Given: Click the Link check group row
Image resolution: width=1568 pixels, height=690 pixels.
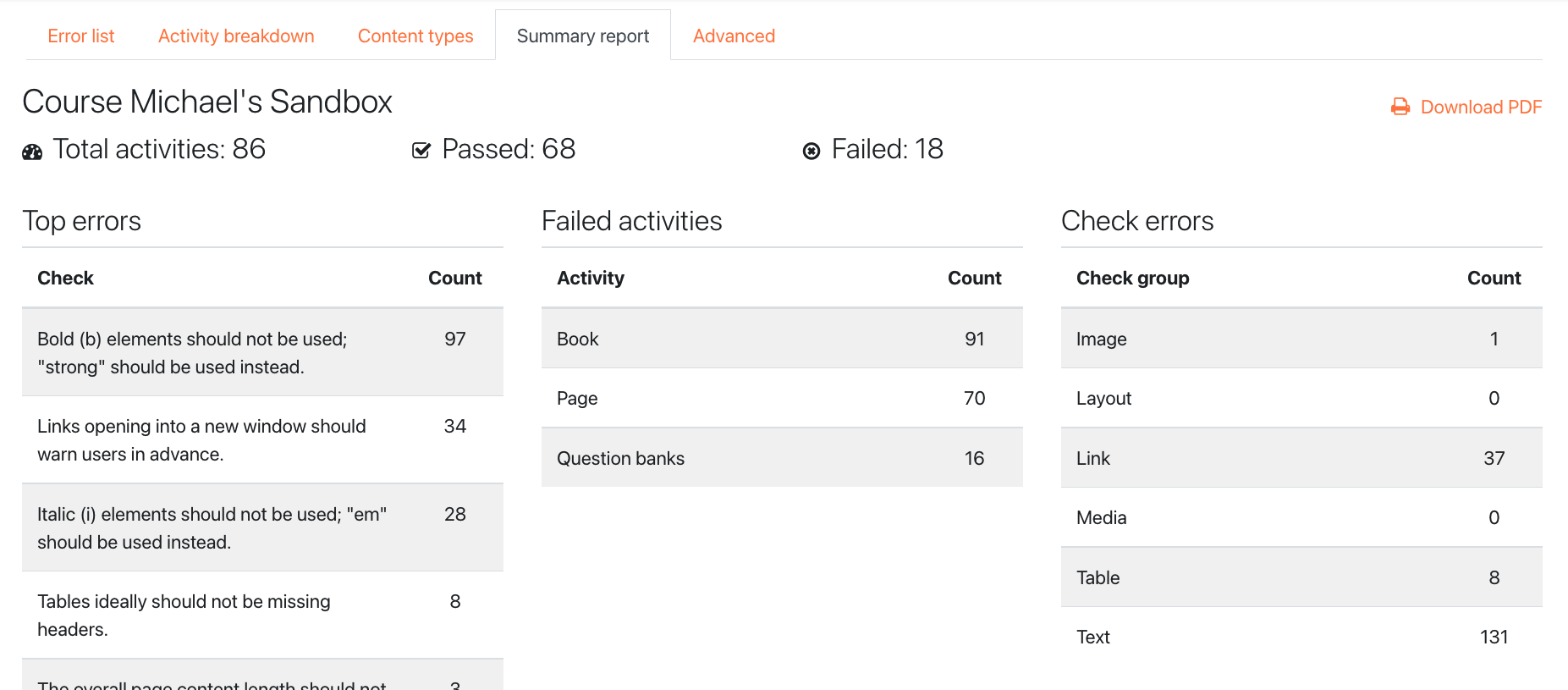Looking at the screenshot, I should click(x=1301, y=458).
